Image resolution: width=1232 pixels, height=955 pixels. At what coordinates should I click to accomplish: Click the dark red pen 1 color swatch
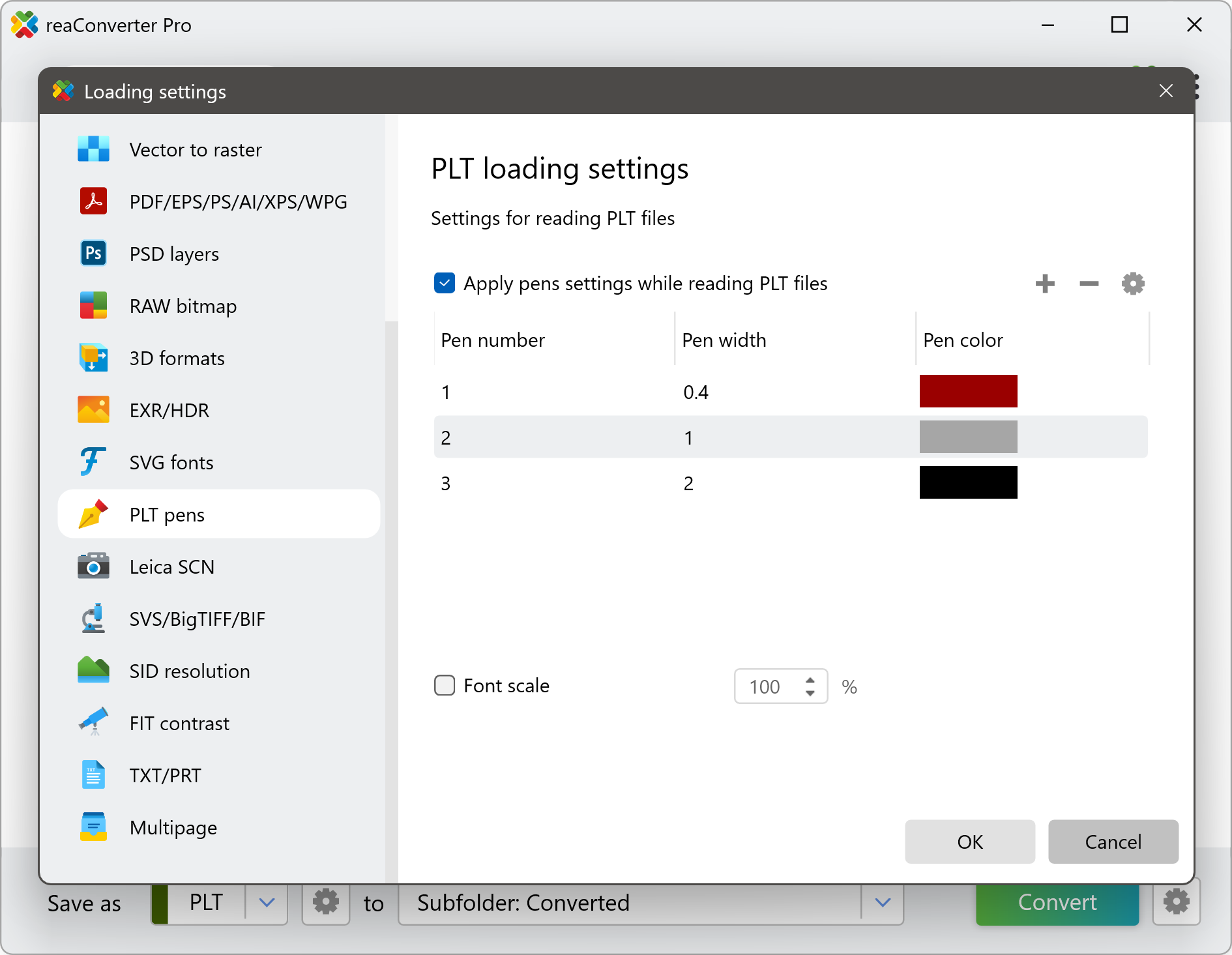[x=968, y=391]
